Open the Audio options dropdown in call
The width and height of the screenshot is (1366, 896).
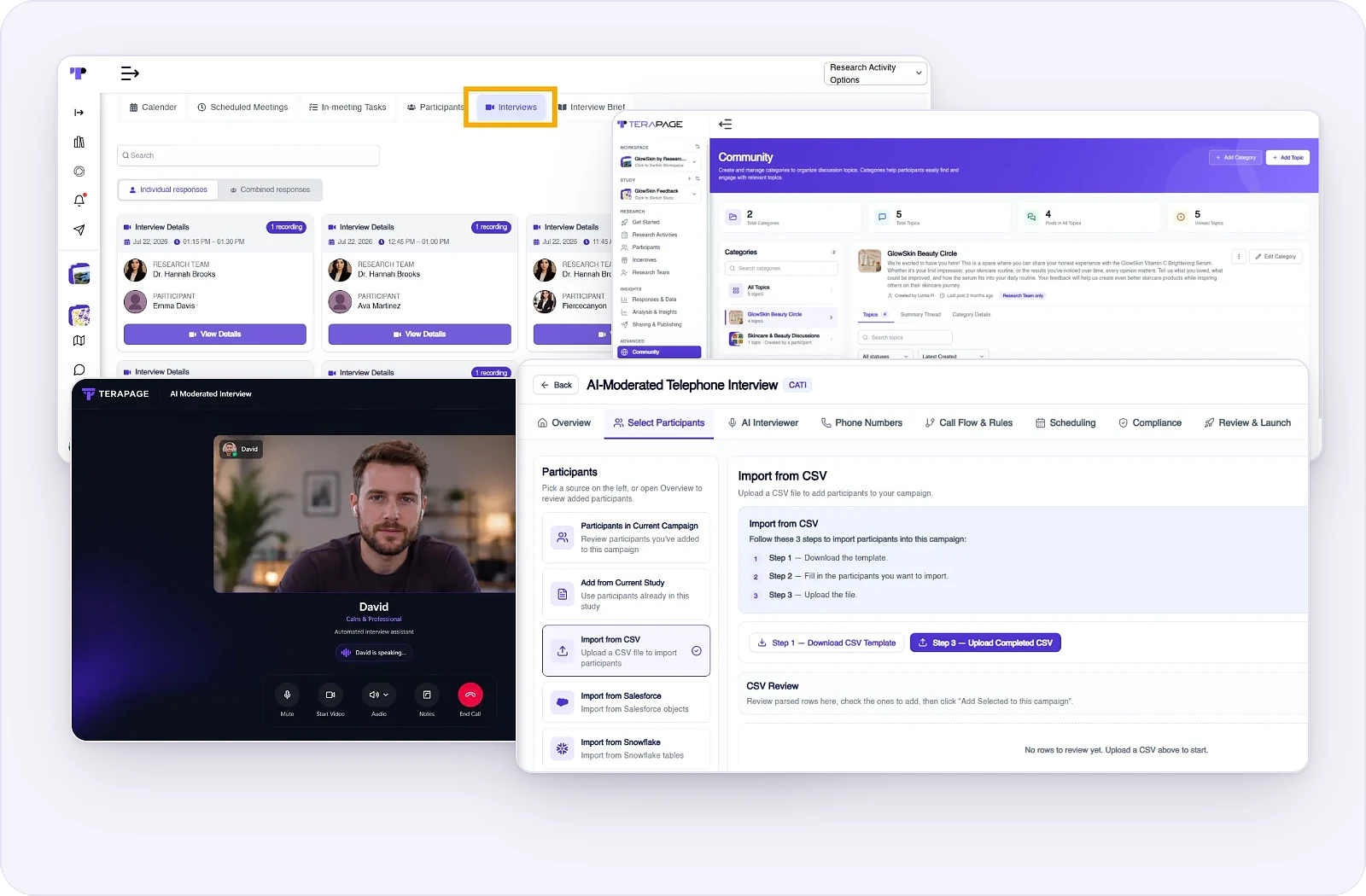click(x=378, y=695)
